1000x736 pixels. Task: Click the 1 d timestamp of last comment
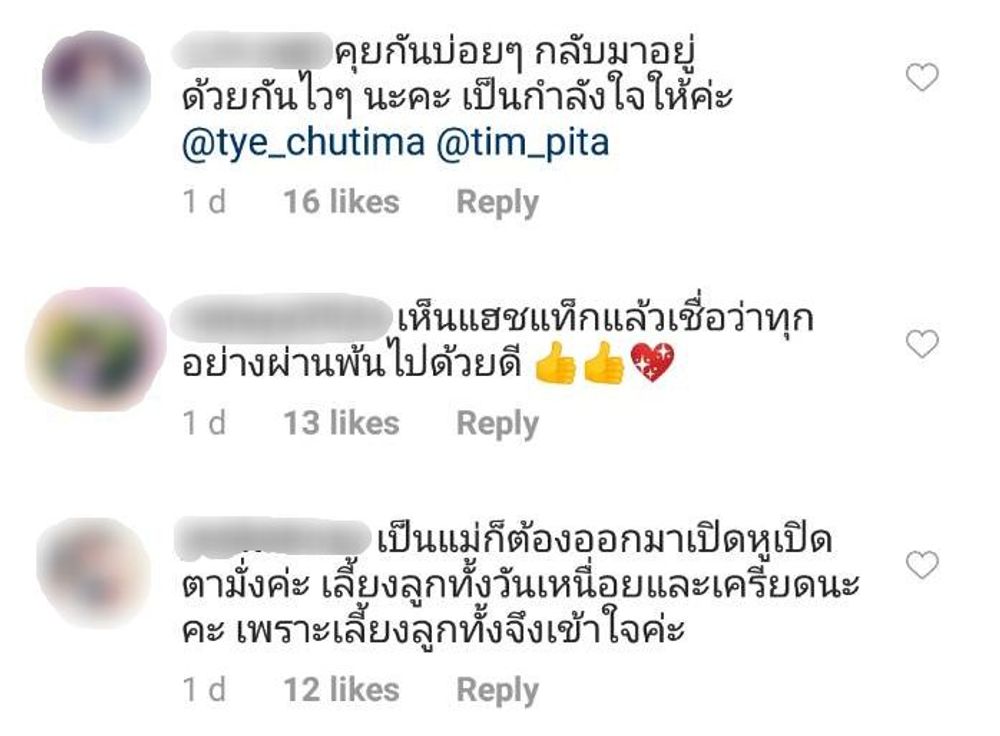[x=204, y=689]
